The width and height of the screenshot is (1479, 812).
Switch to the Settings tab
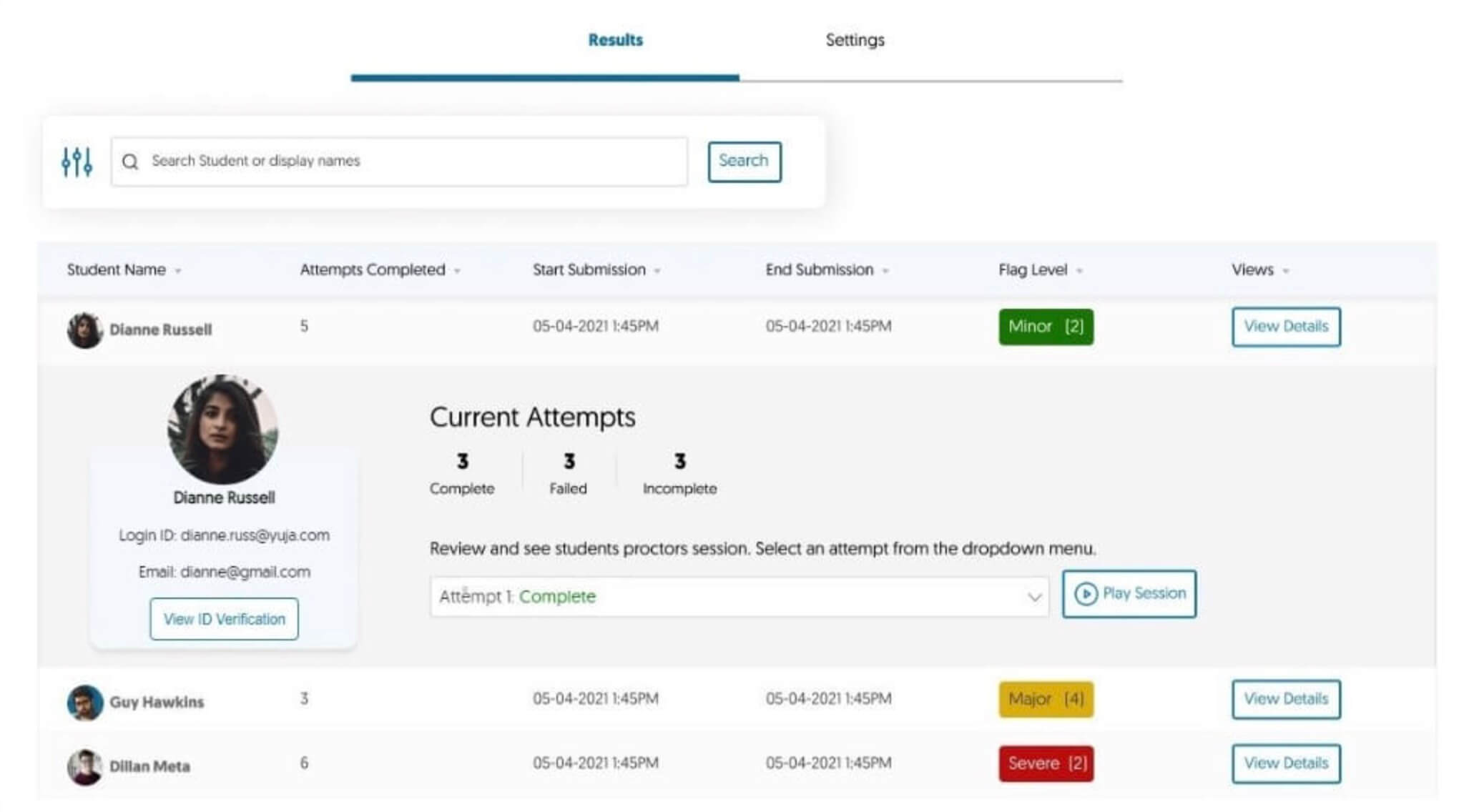coord(855,40)
